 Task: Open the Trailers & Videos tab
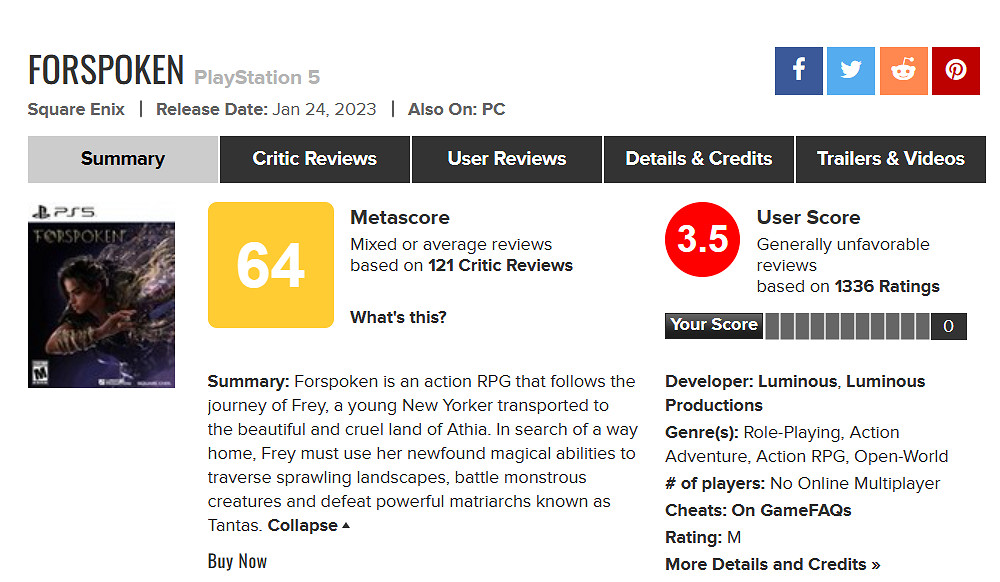coord(891,159)
